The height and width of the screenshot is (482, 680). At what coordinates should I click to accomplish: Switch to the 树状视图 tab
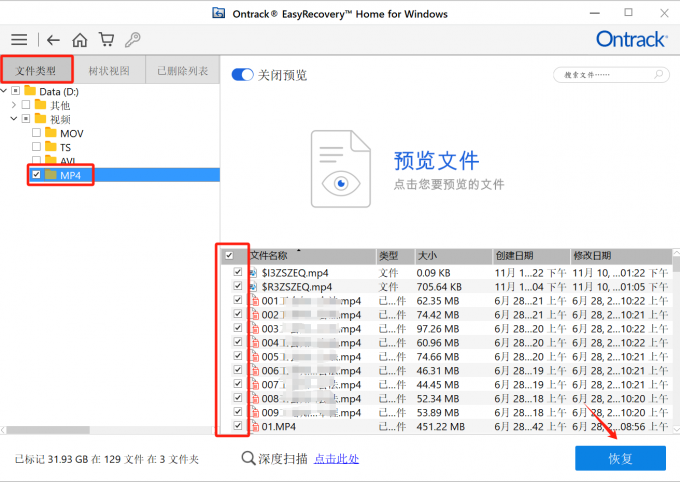tap(109, 70)
